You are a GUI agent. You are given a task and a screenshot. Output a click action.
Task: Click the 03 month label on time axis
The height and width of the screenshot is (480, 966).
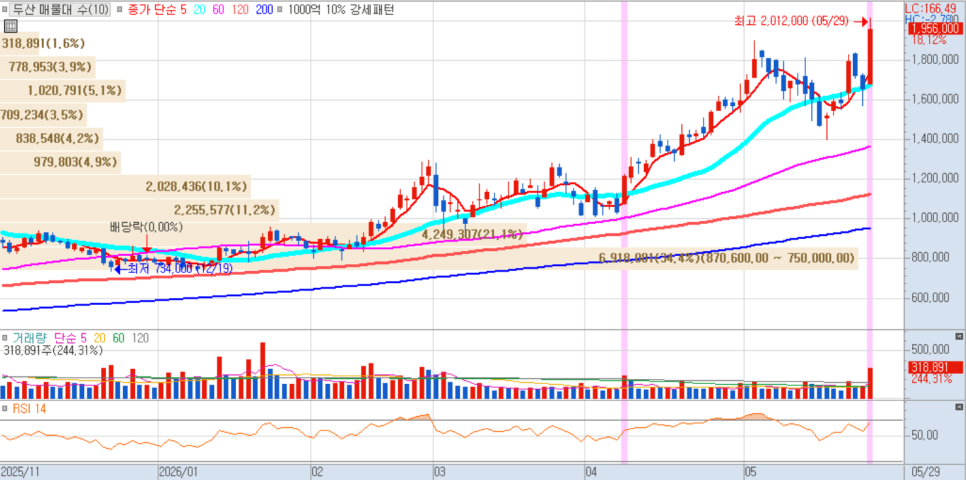(439, 471)
